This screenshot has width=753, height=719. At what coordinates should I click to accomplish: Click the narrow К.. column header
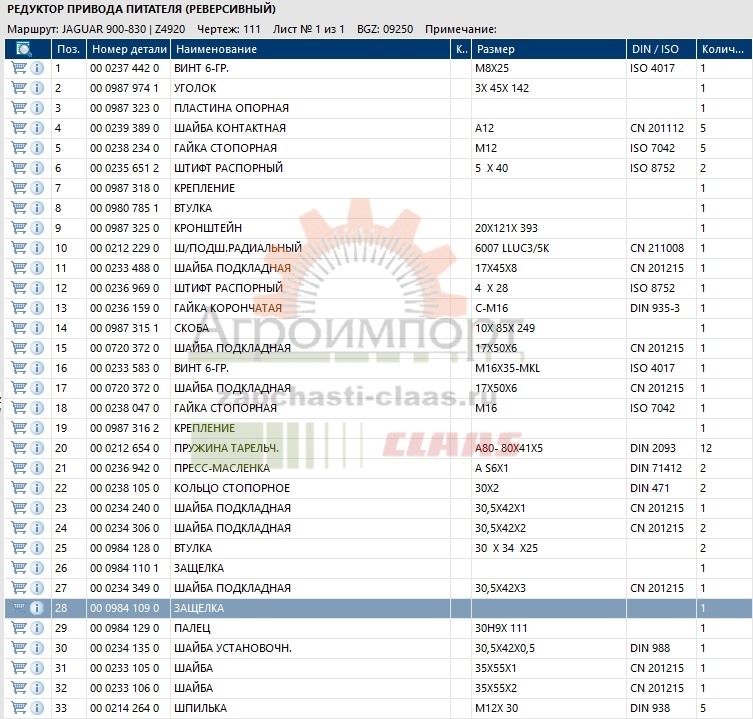[461, 49]
